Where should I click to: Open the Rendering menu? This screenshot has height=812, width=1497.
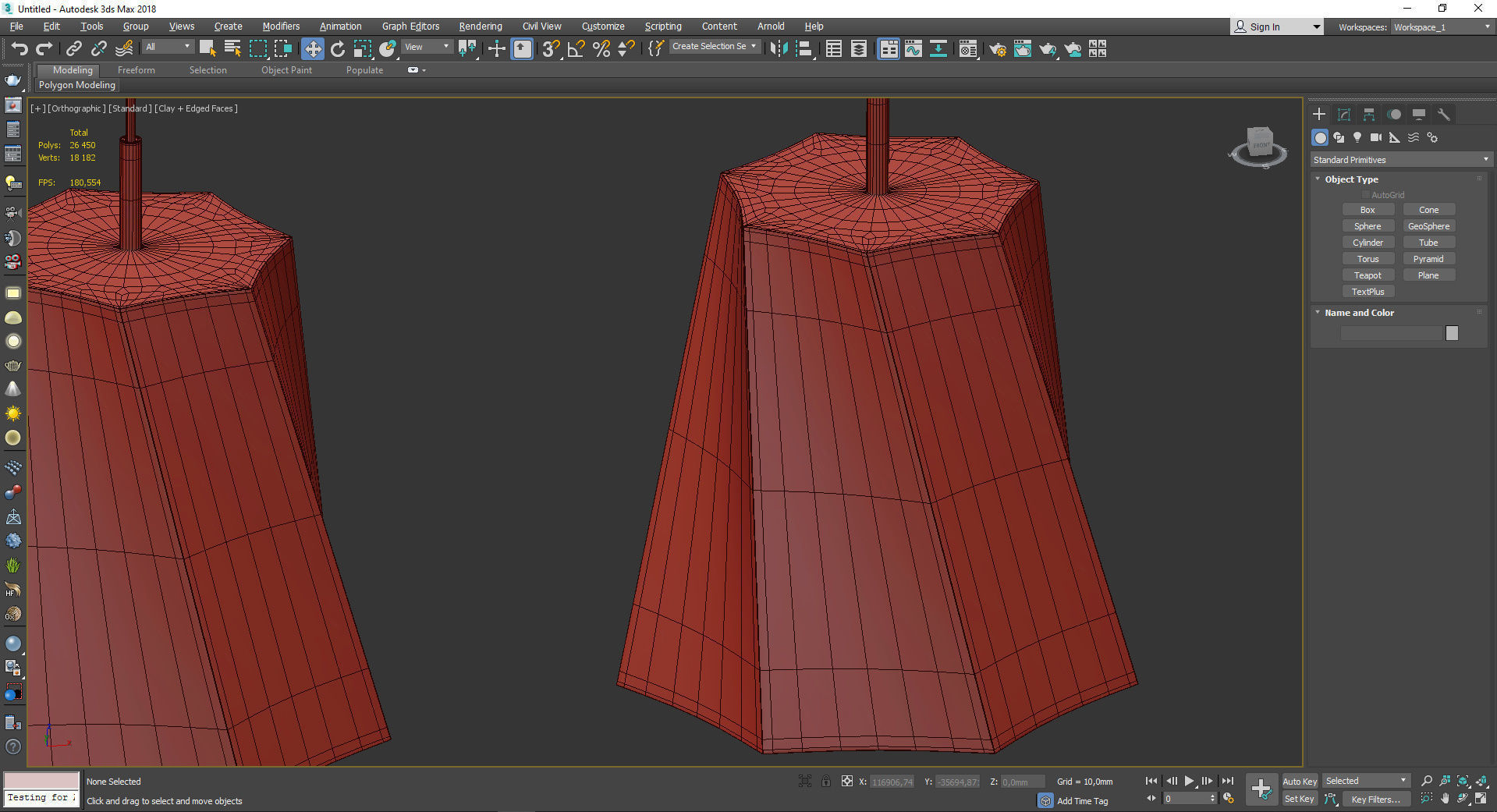pos(481,27)
